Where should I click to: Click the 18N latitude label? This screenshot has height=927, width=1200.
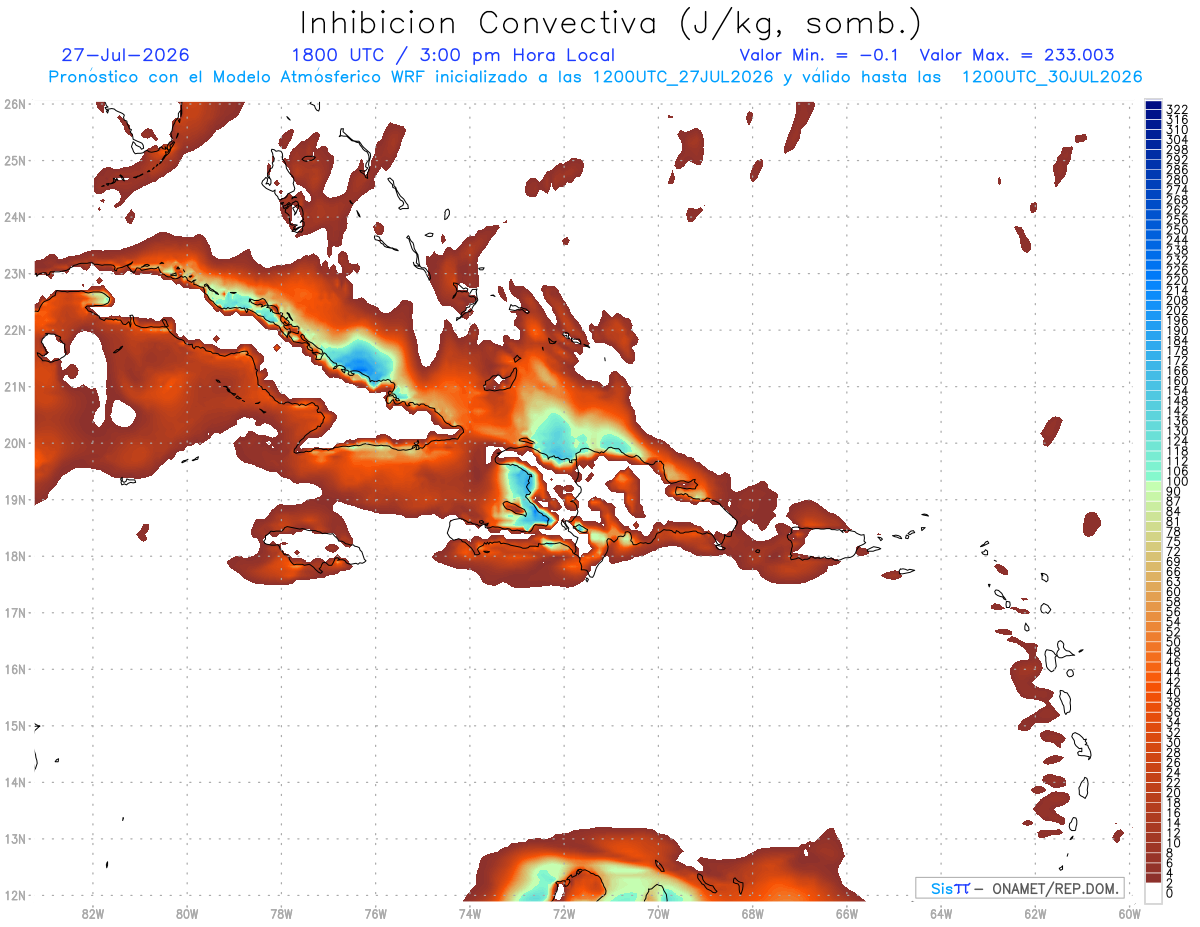[14, 556]
